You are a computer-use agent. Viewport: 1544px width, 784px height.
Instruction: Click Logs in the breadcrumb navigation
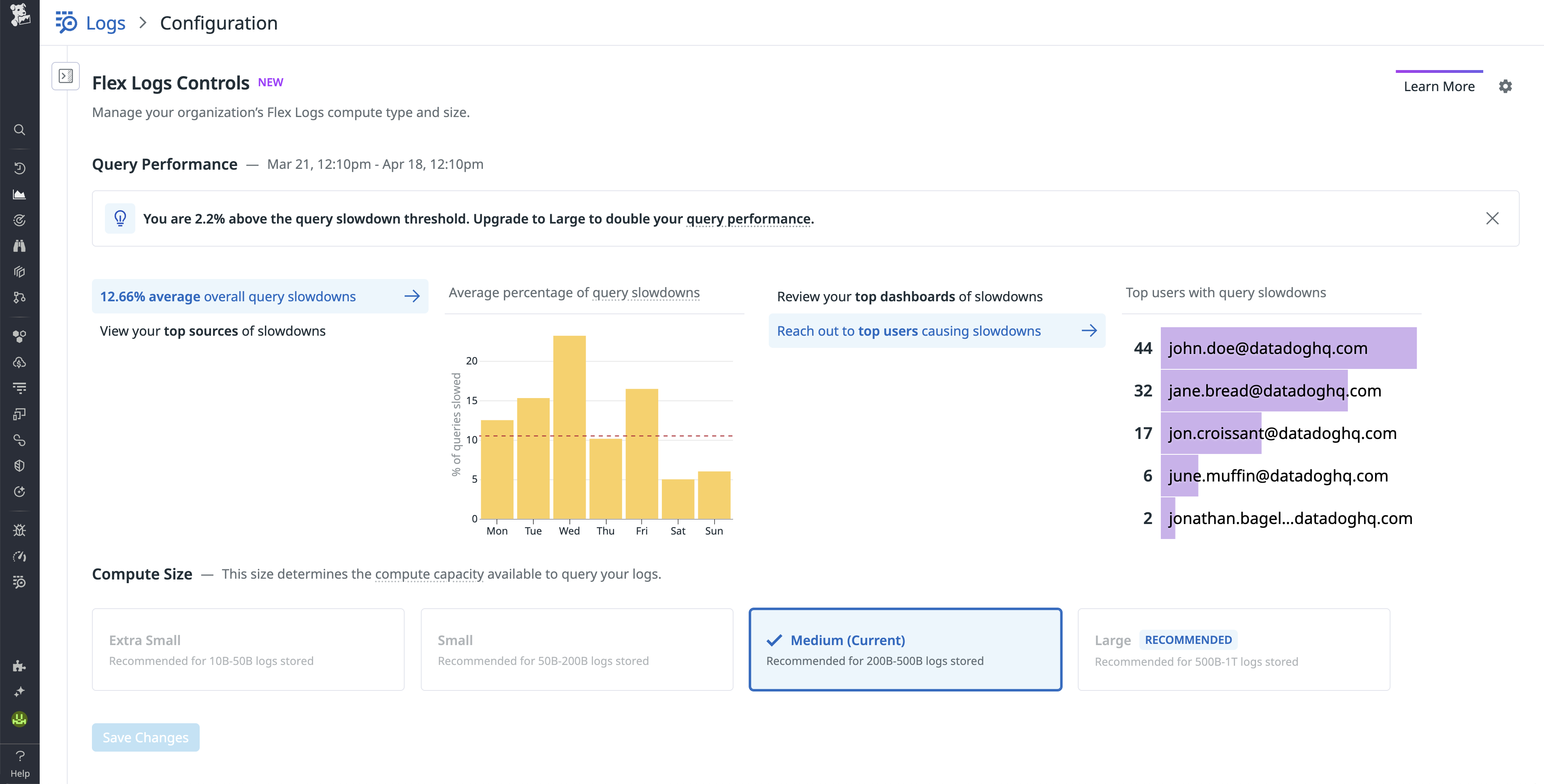tap(105, 23)
